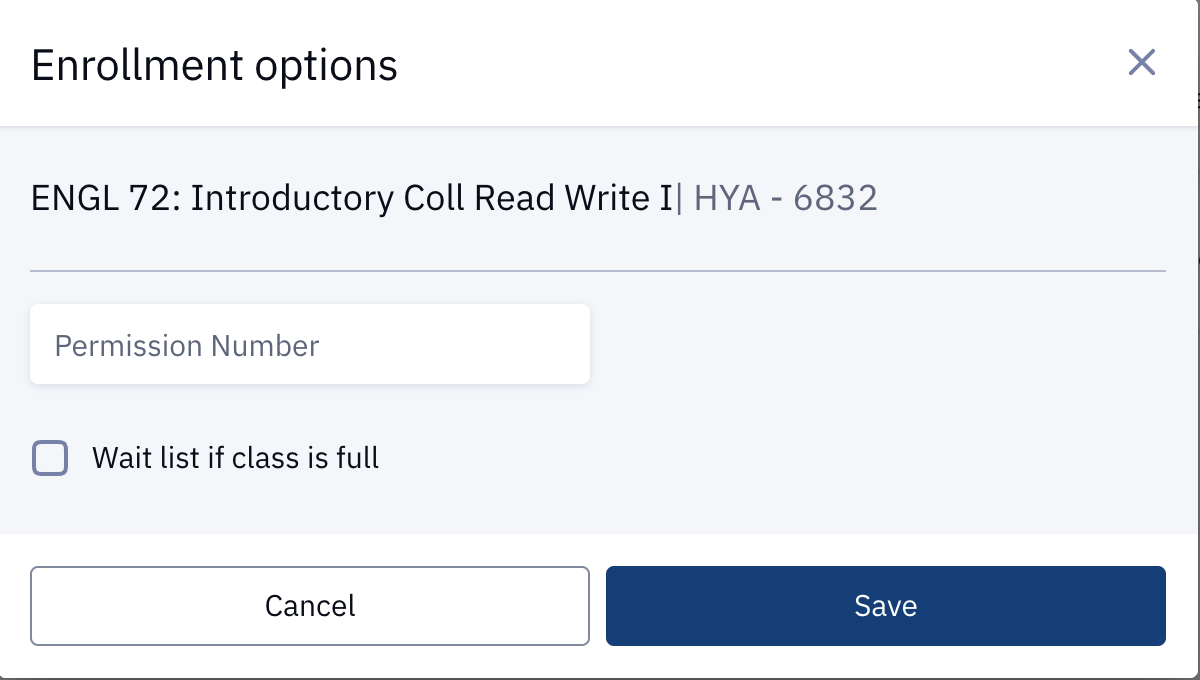1200x680 pixels.
Task: Click inside the Permission Number field
Action: pyautogui.click(x=310, y=344)
